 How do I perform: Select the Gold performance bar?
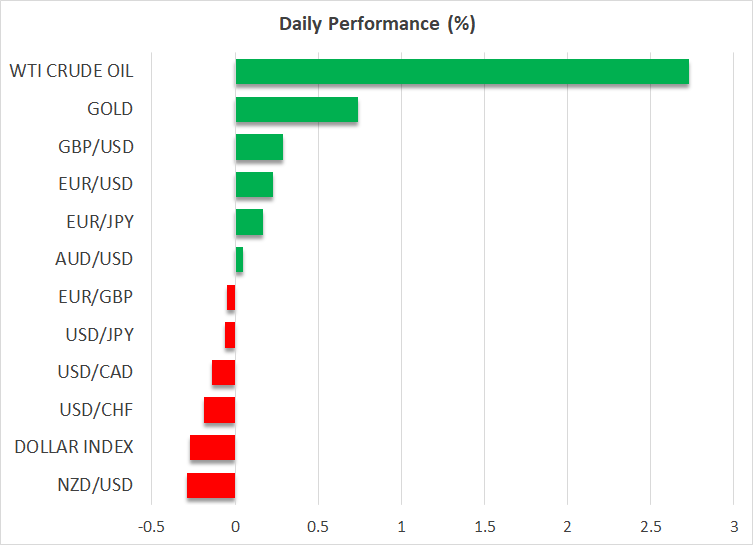coord(296,109)
